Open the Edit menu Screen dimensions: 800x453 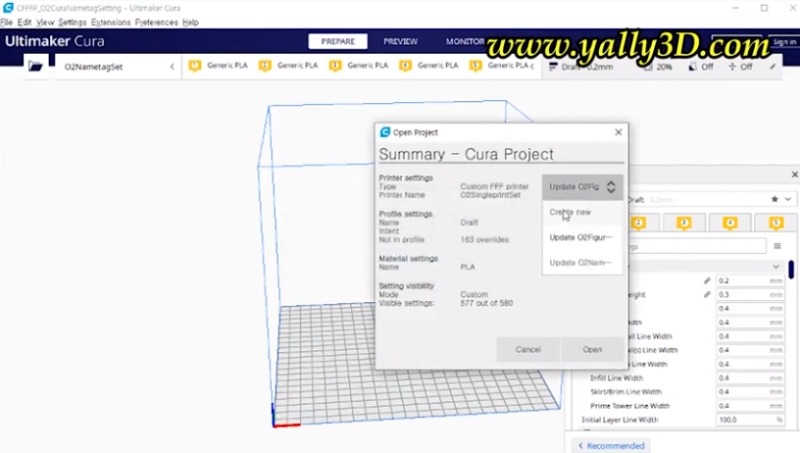click(x=24, y=22)
